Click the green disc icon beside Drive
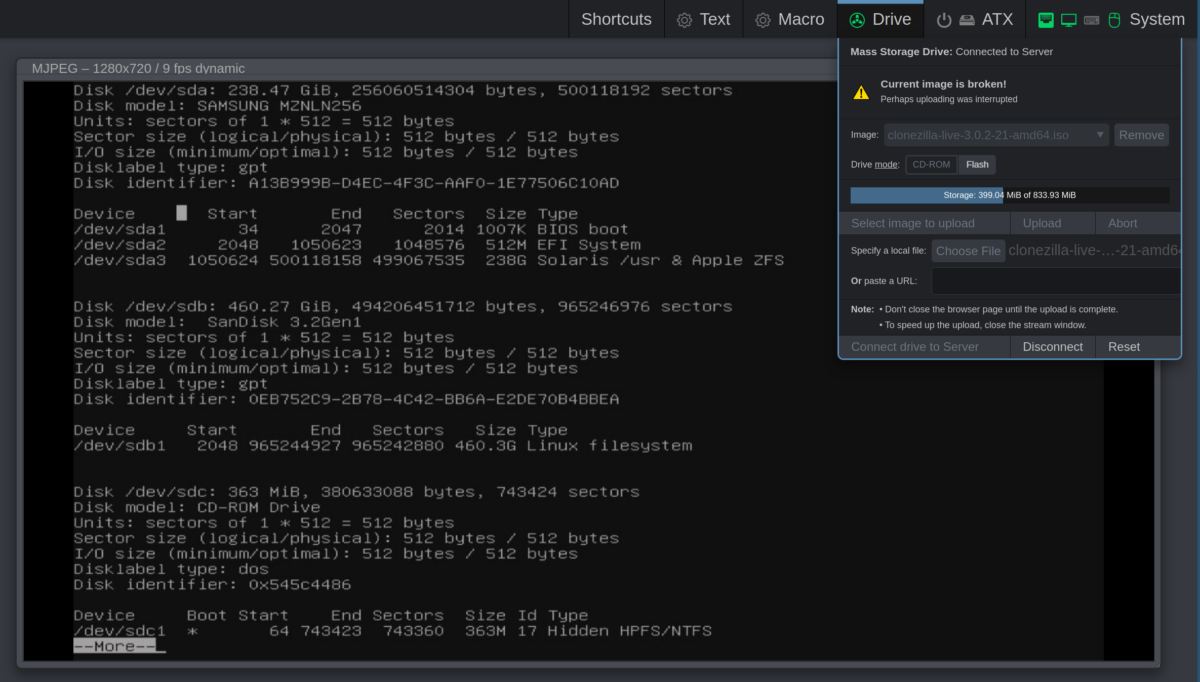This screenshot has width=1200, height=682. pyautogui.click(x=857, y=19)
